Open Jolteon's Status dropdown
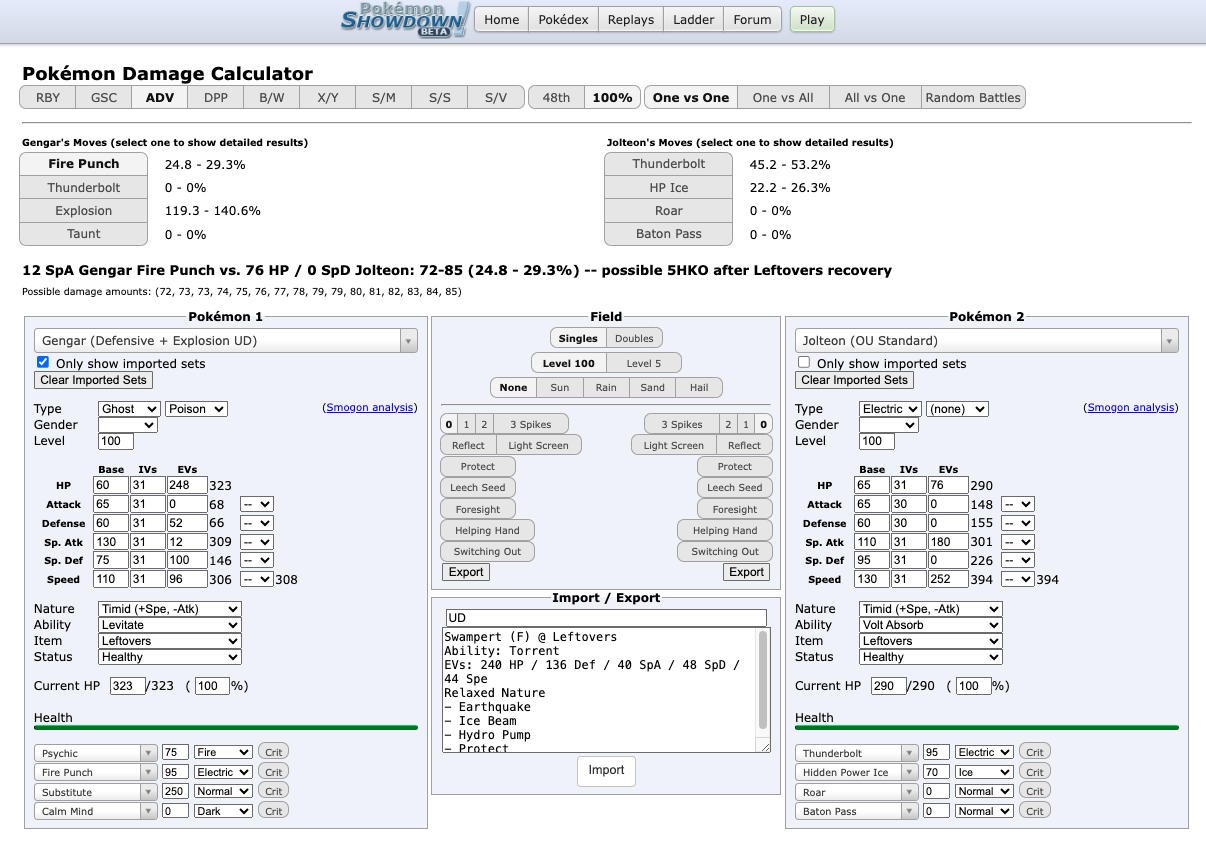The width and height of the screenshot is (1206, 847). pyautogui.click(x=930, y=656)
